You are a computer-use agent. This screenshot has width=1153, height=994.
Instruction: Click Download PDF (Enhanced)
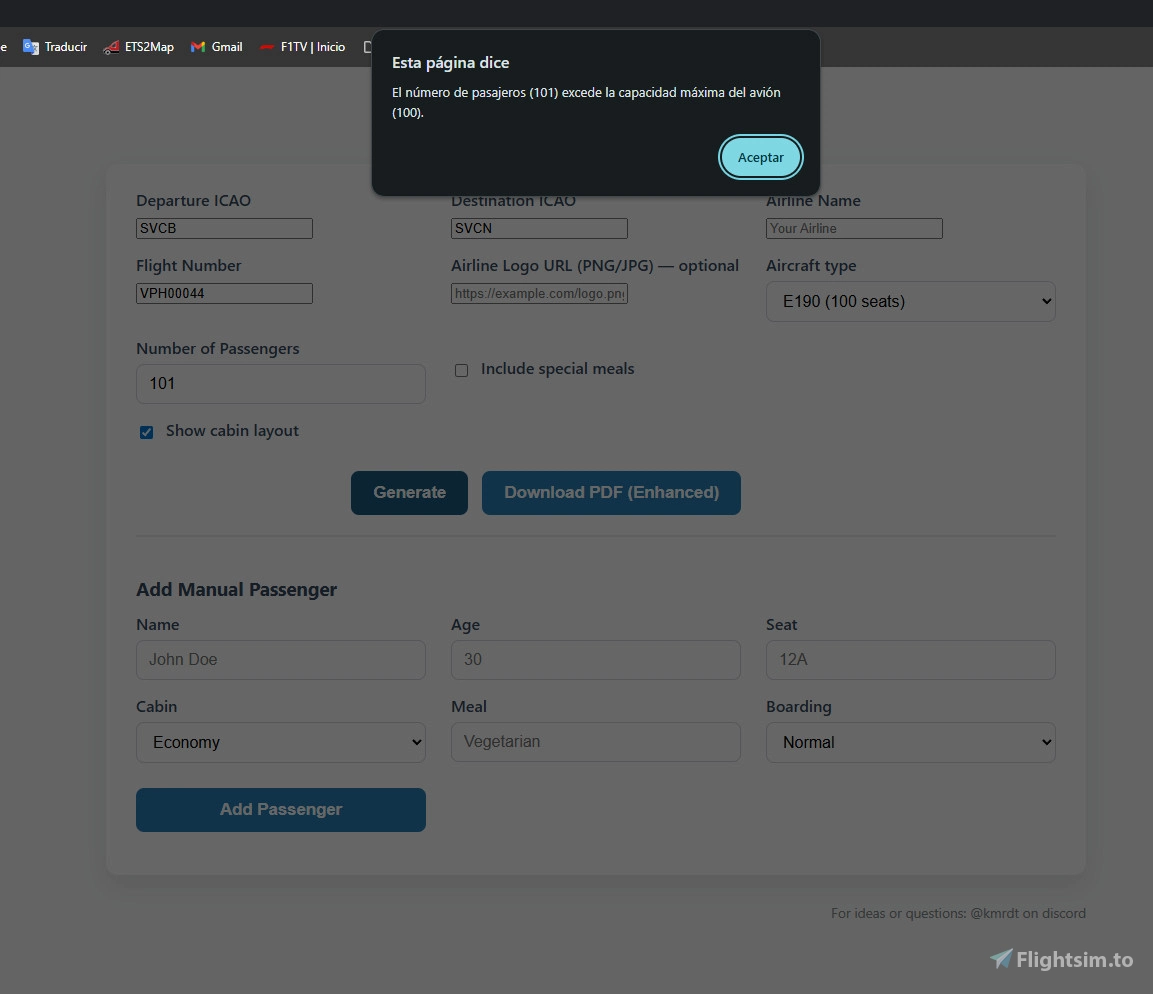pyautogui.click(x=611, y=492)
